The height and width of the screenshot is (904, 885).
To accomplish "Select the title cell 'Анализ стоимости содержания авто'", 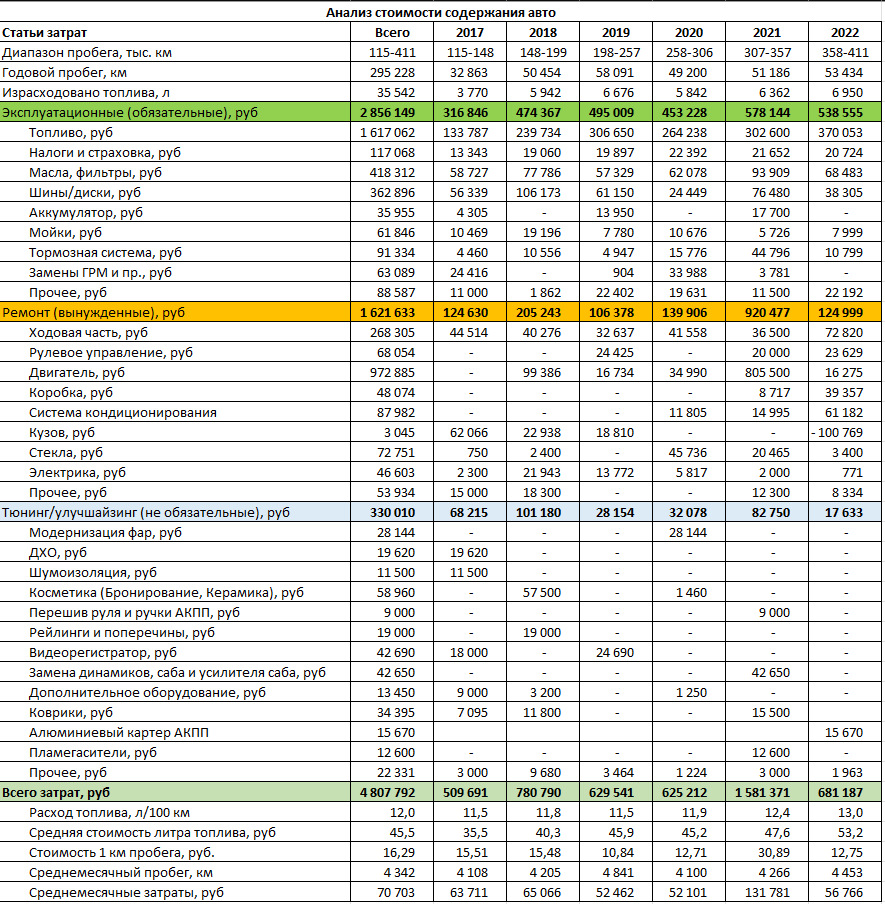I will [441, 12].
